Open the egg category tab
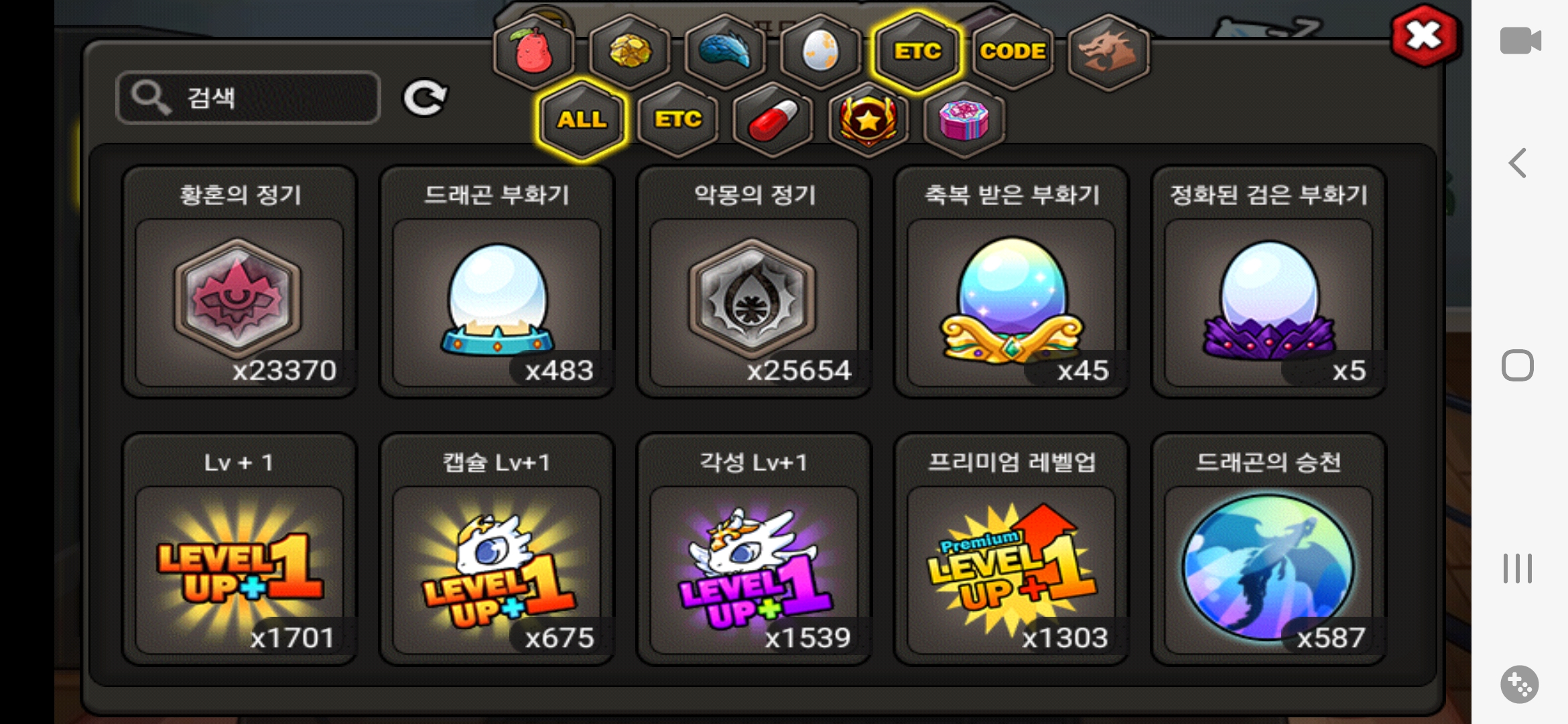This screenshot has height=724, width=1568. [821, 52]
